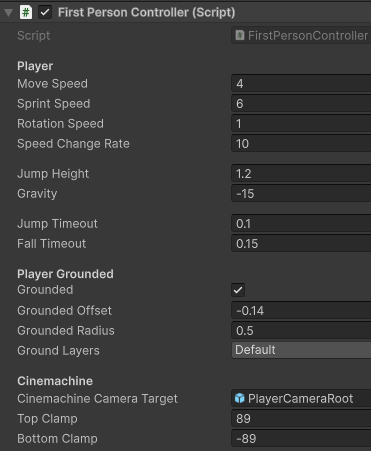Click the Top Clamp value field

[x=301, y=418]
